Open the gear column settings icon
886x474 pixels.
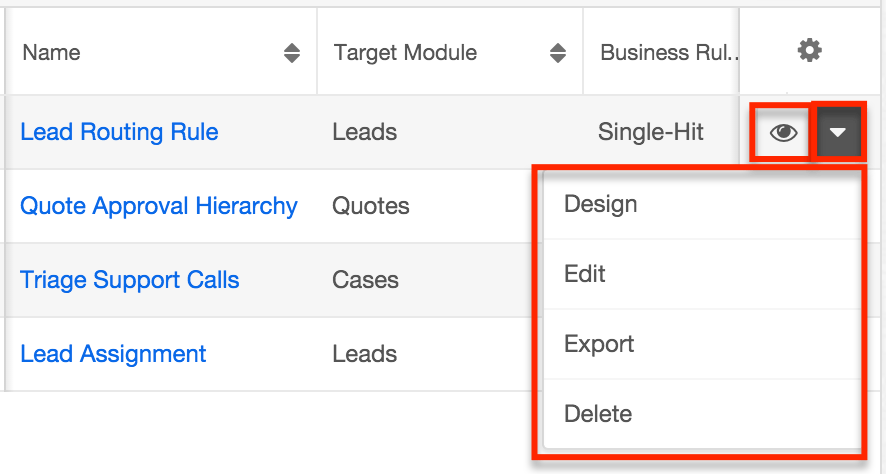pos(809,50)
